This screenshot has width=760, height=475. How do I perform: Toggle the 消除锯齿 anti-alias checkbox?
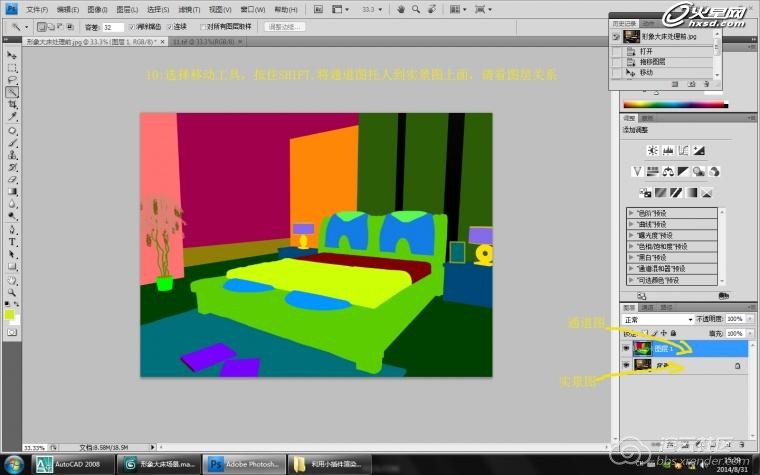click(131, 27)
